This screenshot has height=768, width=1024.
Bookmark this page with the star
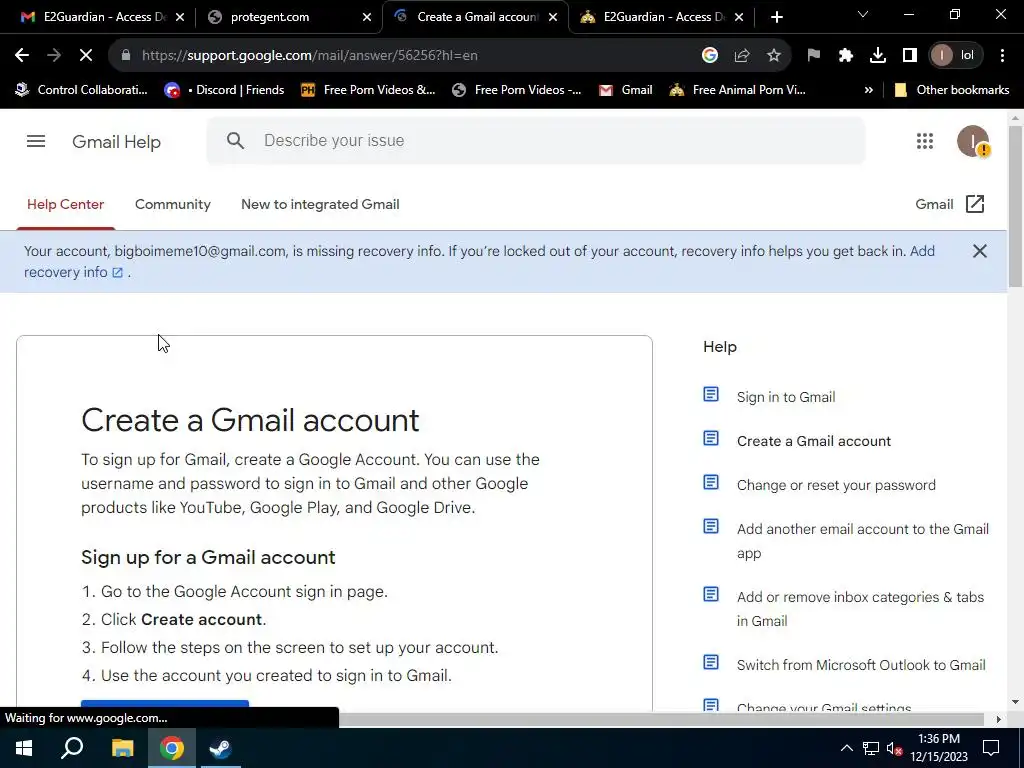point(774,56)
